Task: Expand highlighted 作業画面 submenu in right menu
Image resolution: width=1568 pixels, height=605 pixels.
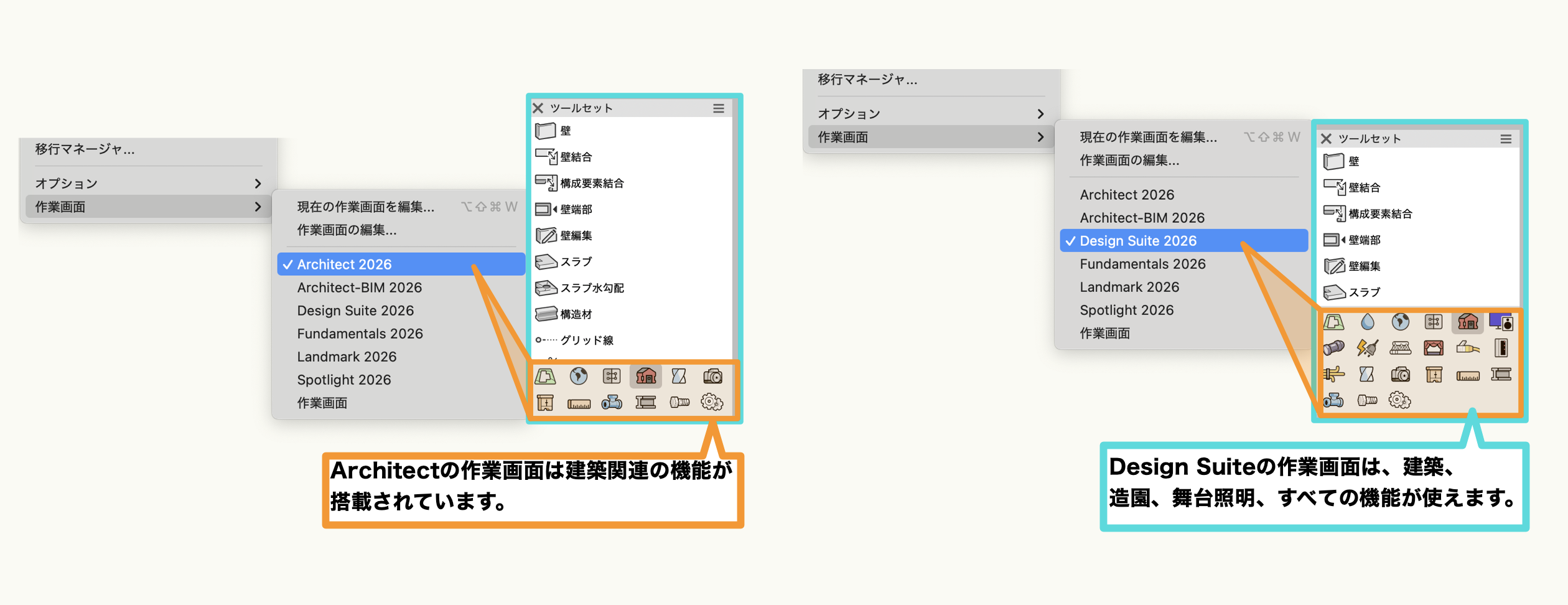Action: (x=931, y=137)
